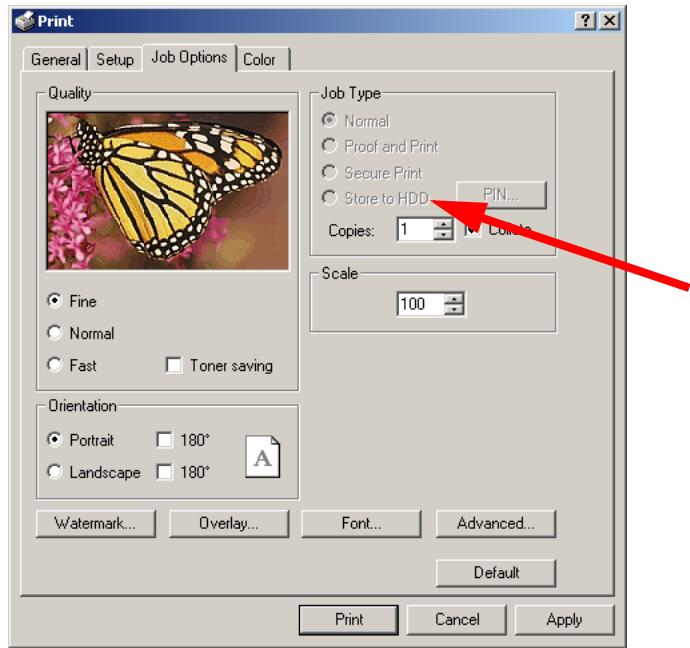Decrease Scale value with down arrow
The width and height of the screenshot is (690, 648).
coord(454,309)
